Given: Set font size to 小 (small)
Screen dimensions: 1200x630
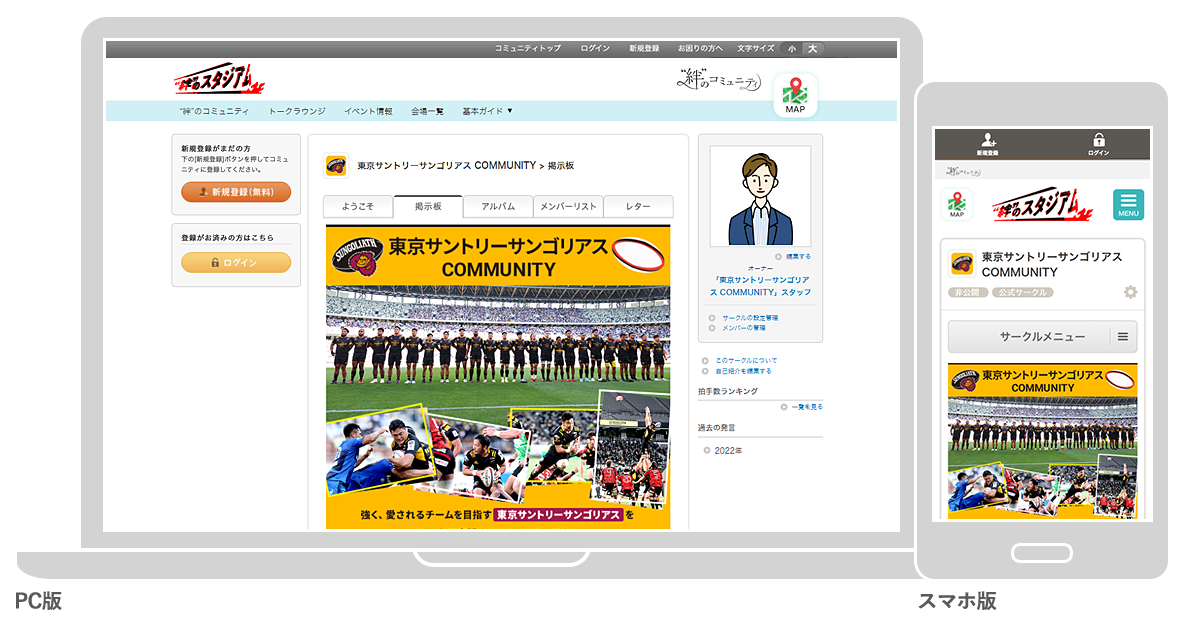Looking at the screenshot, I should [791, 48].
